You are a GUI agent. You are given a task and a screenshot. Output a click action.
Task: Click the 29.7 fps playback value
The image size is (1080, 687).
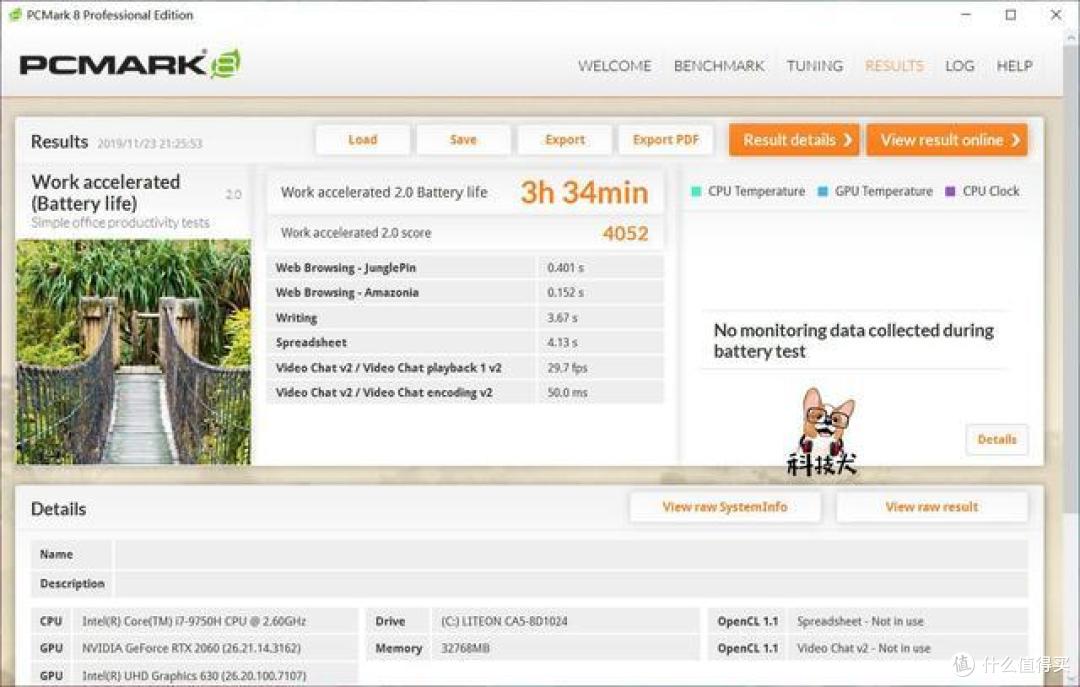(568, 368)
